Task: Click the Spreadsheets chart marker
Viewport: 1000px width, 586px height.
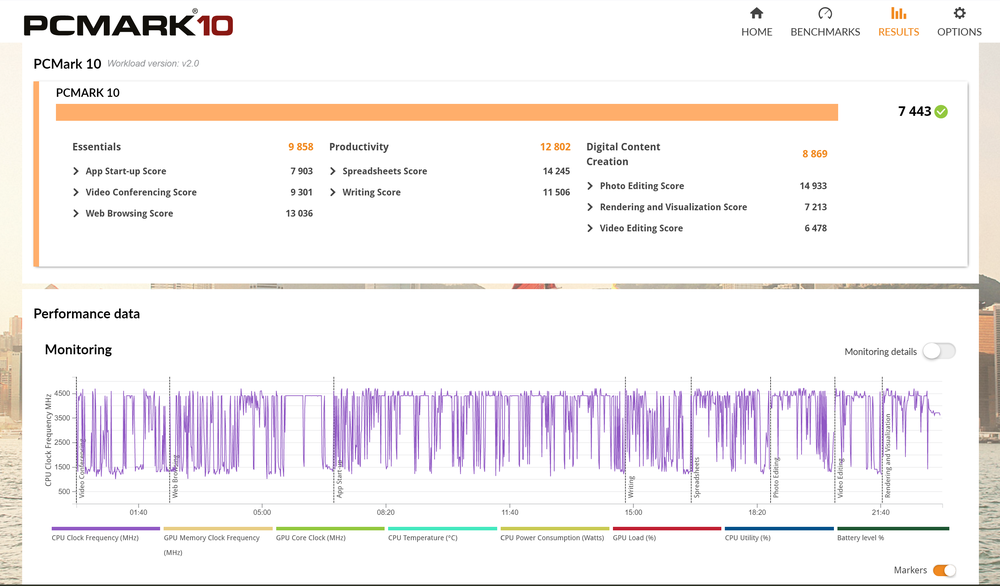Action: click(x=696, y=477)
